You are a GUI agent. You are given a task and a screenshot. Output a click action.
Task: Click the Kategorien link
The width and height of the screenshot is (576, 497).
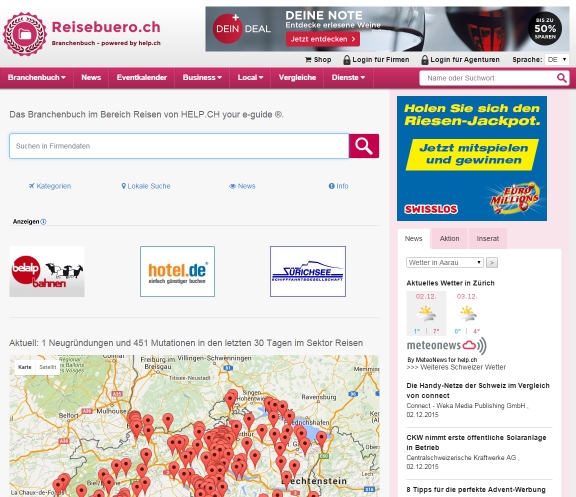pyautogui.click(x=50, y=186)
